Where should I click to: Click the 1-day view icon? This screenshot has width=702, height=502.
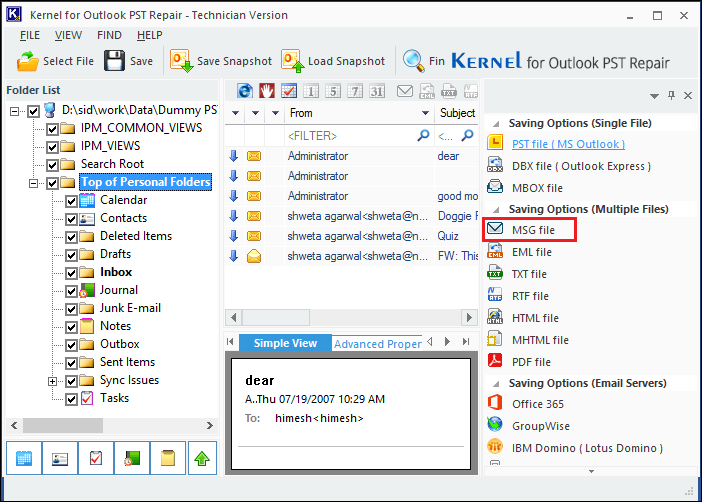click(x=311, y=91)
